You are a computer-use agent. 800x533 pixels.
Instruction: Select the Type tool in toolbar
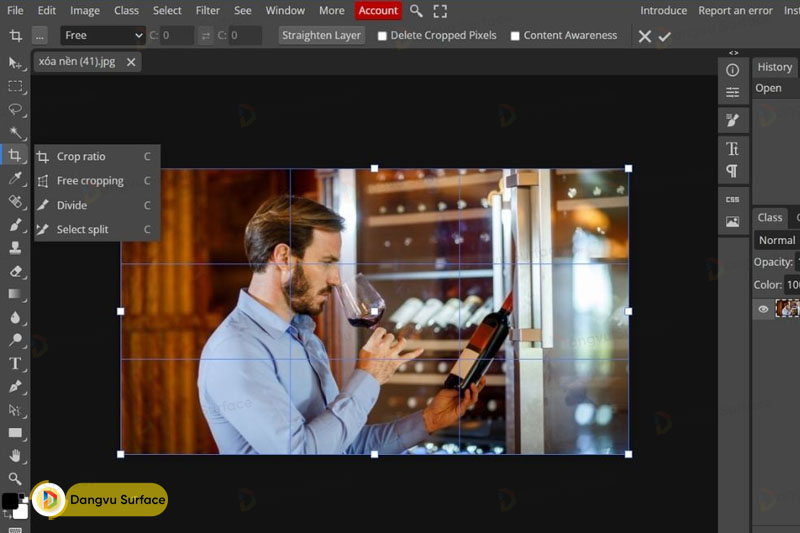pos(15,363)
